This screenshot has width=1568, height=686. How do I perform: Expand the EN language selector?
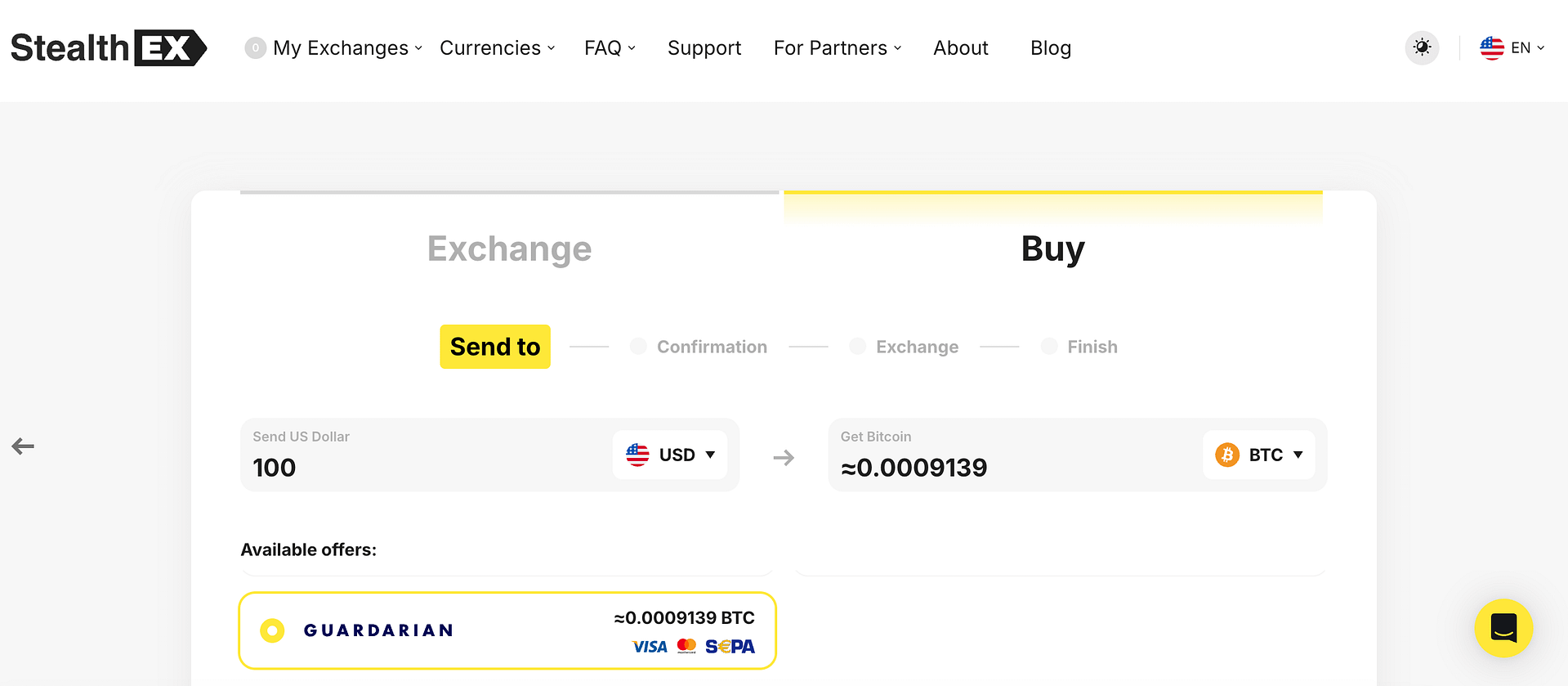1512,48
